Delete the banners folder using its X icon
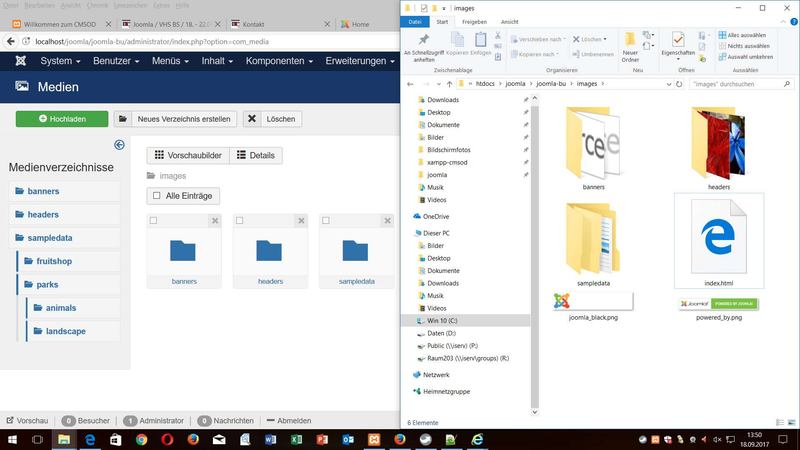Screen dimensions: 800x450 (214, 220)
